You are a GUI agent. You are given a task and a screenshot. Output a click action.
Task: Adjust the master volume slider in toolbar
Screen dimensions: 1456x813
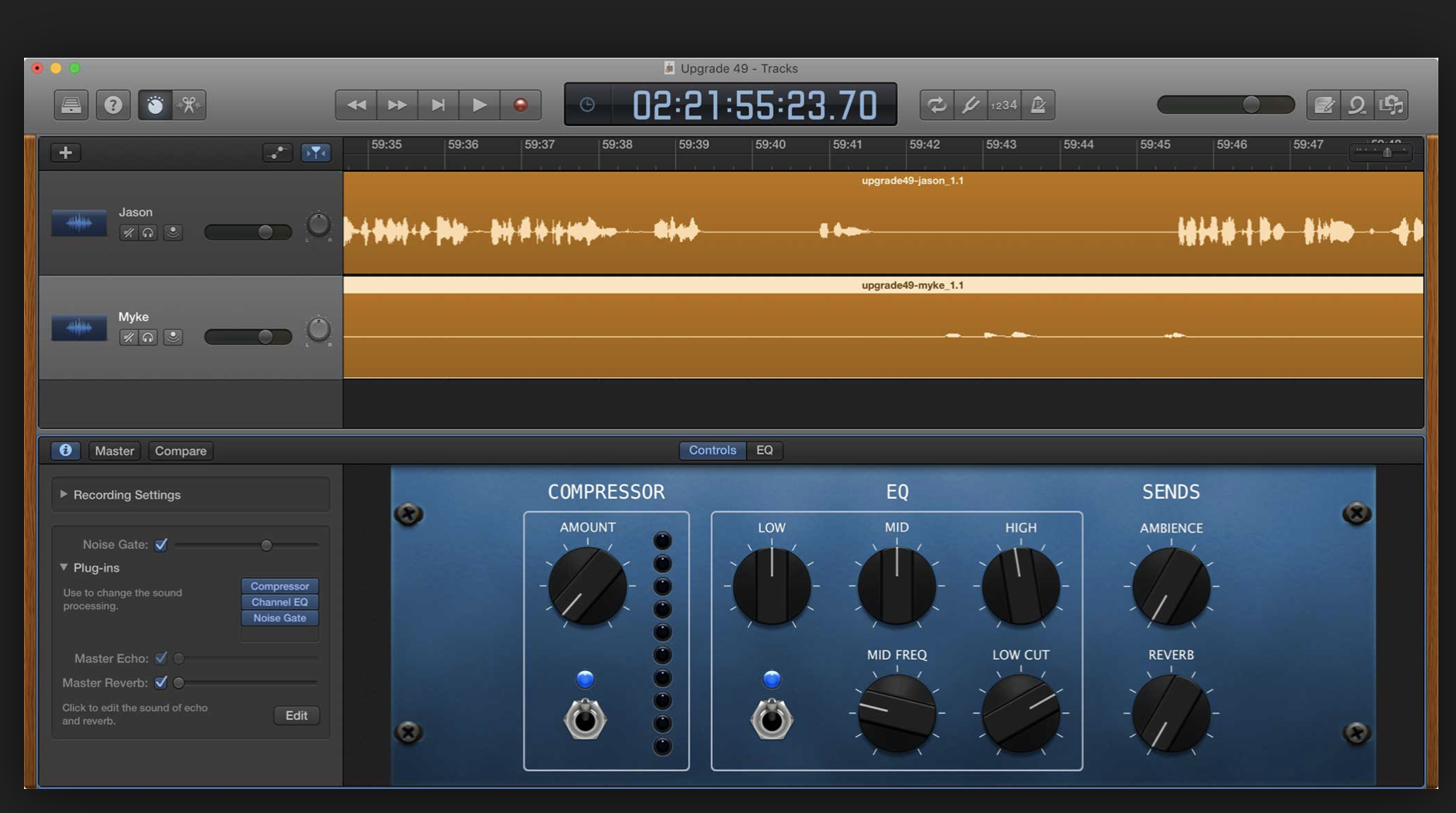1226,104
